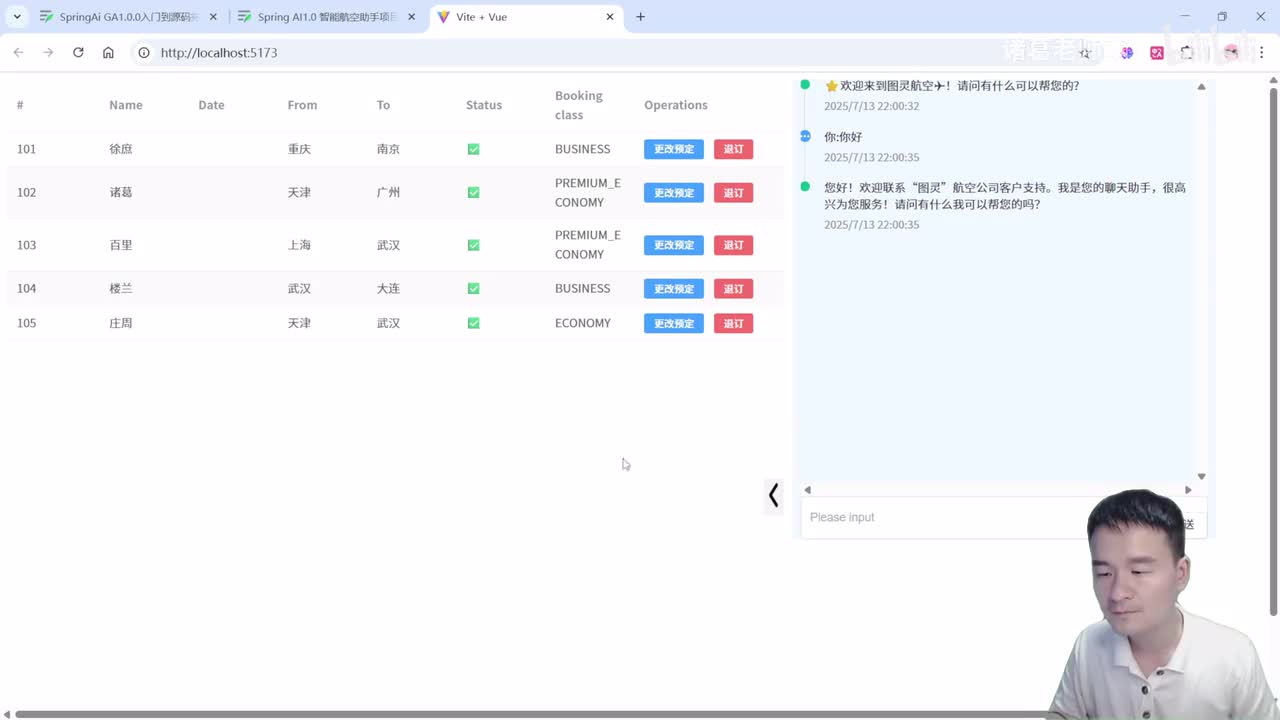
Task: Click 更改预定 for booking 105 庄周
Action: pos(674,323)
